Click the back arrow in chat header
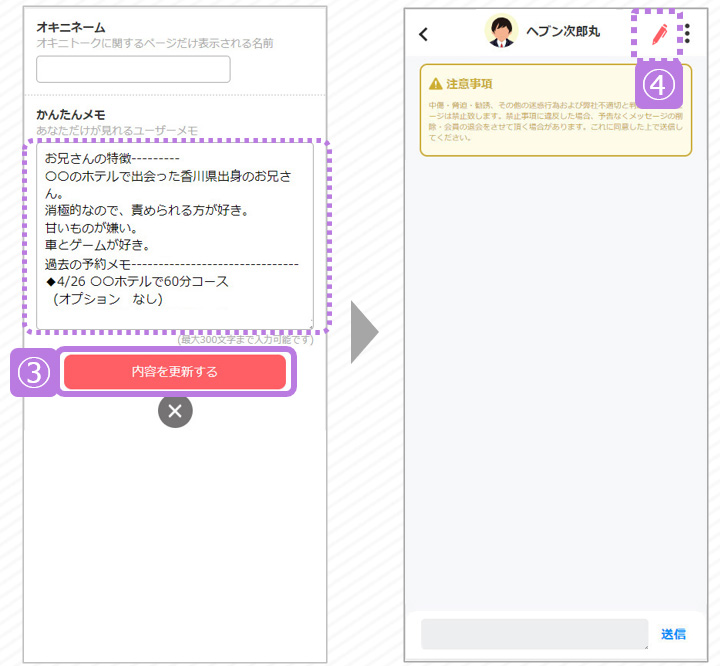The height and width of the screenshot is (666, 720). coord(423,35)
